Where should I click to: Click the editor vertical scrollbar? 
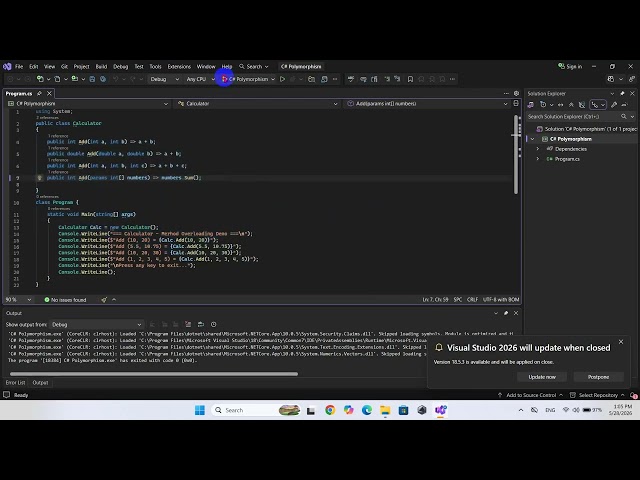[x=516, y=155]
